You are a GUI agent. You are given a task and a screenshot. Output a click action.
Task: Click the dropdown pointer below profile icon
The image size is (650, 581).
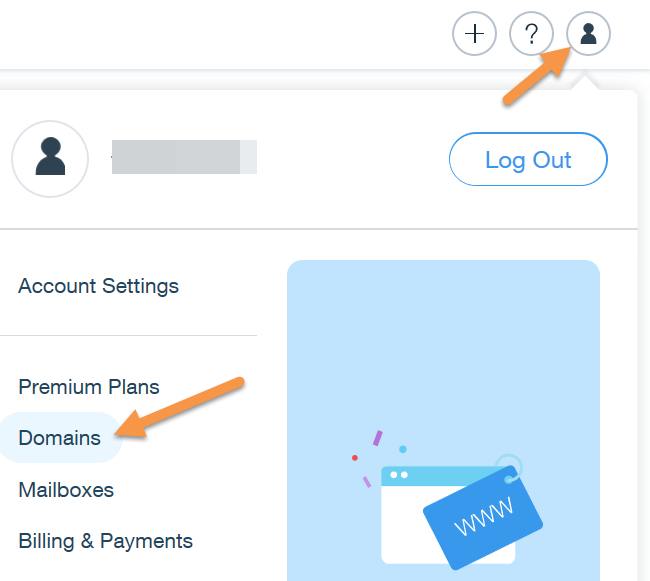[x=589, y=83]
